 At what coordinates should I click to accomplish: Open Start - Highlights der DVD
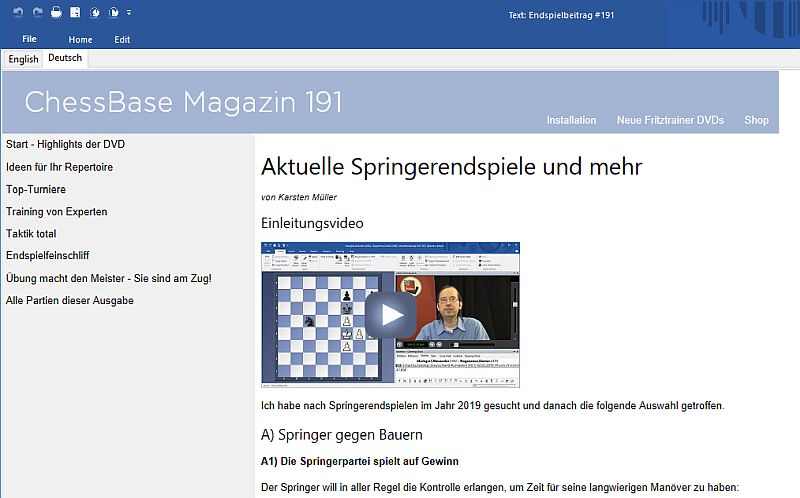[65, 144]
